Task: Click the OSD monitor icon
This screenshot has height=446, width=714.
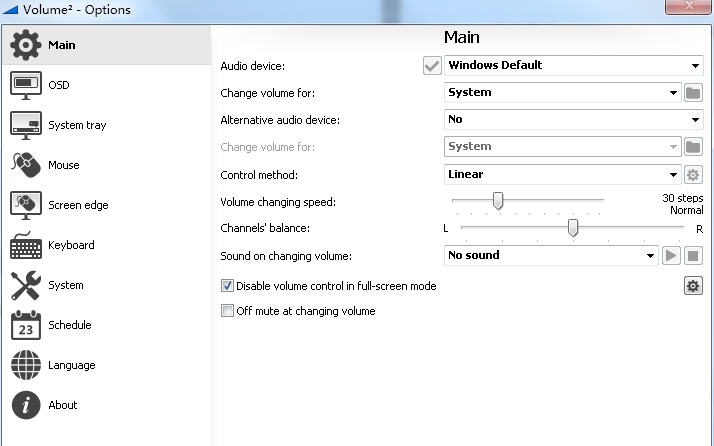Action: [x=26, y=85]
